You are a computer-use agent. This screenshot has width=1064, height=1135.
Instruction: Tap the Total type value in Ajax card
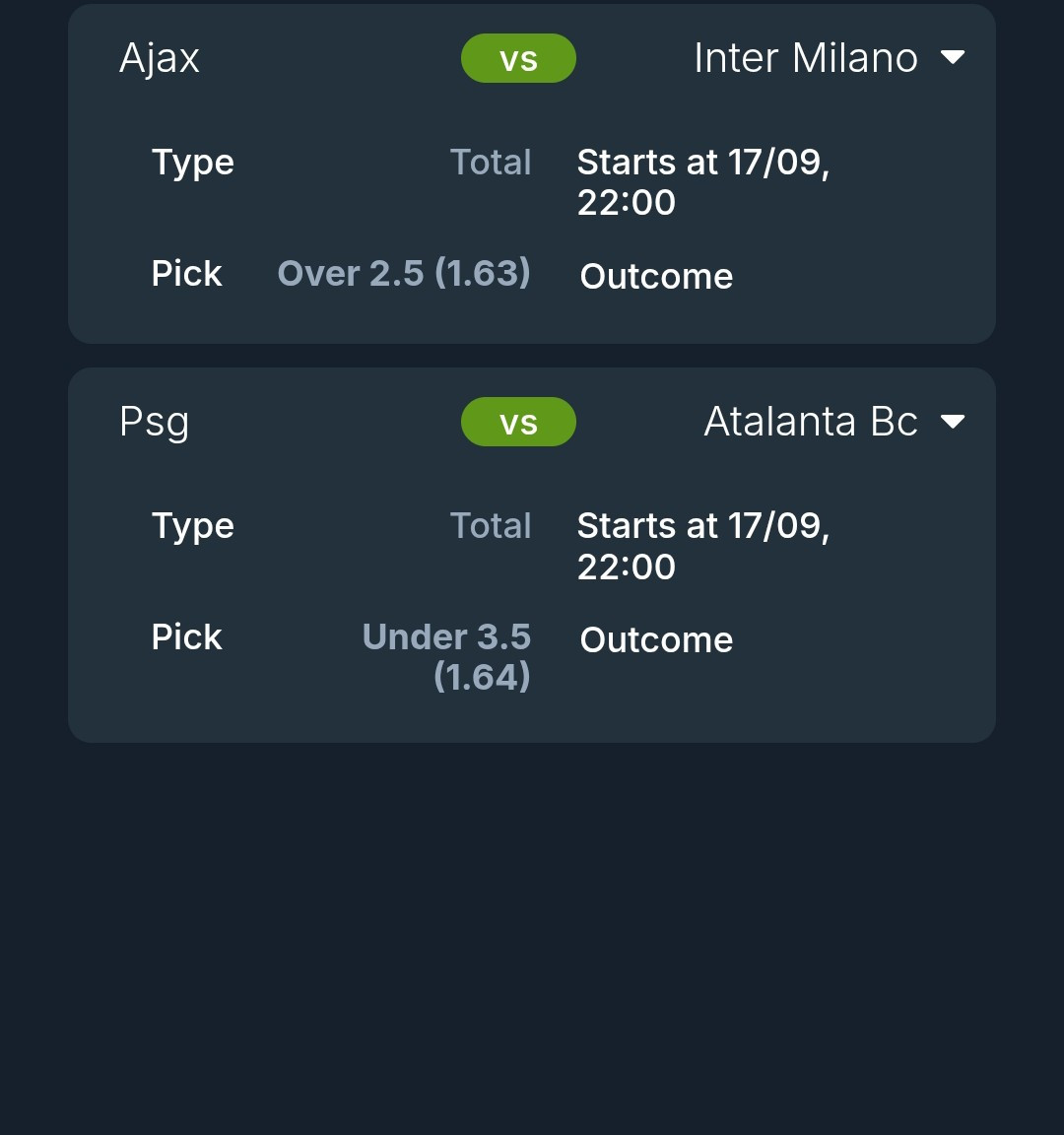491,162
